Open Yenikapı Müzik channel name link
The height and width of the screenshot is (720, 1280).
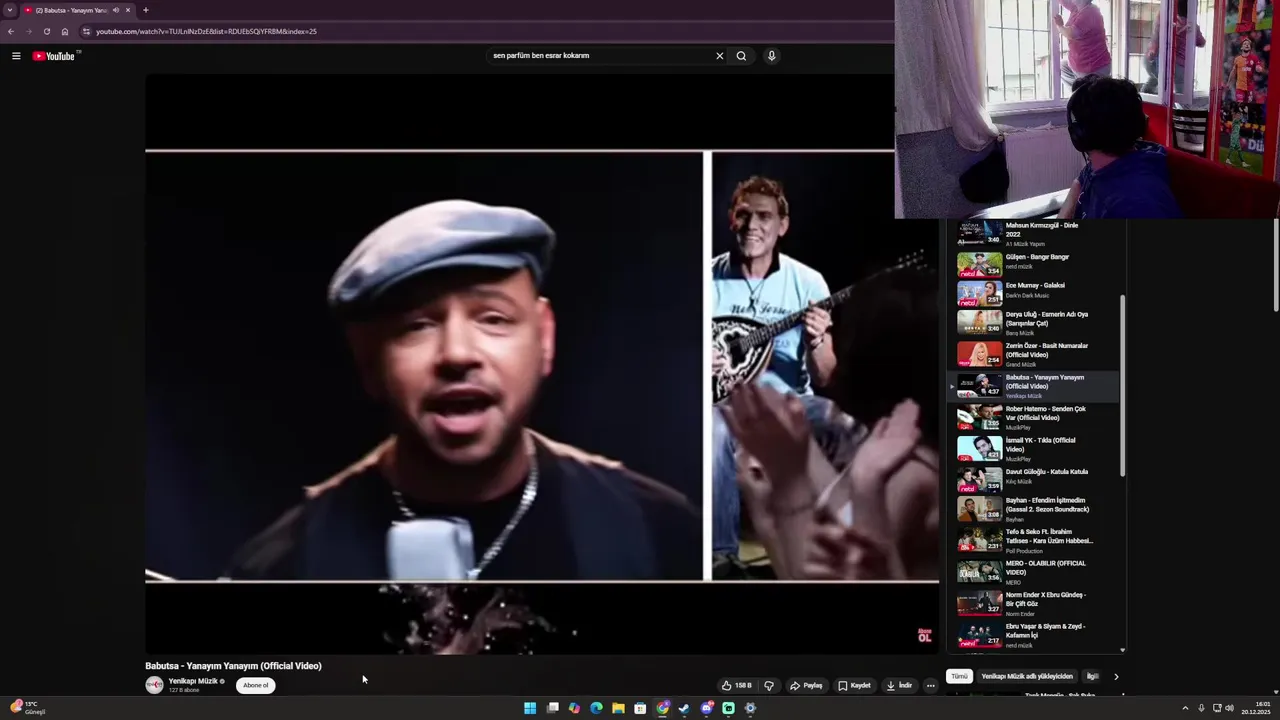click(x=193, y=681)
